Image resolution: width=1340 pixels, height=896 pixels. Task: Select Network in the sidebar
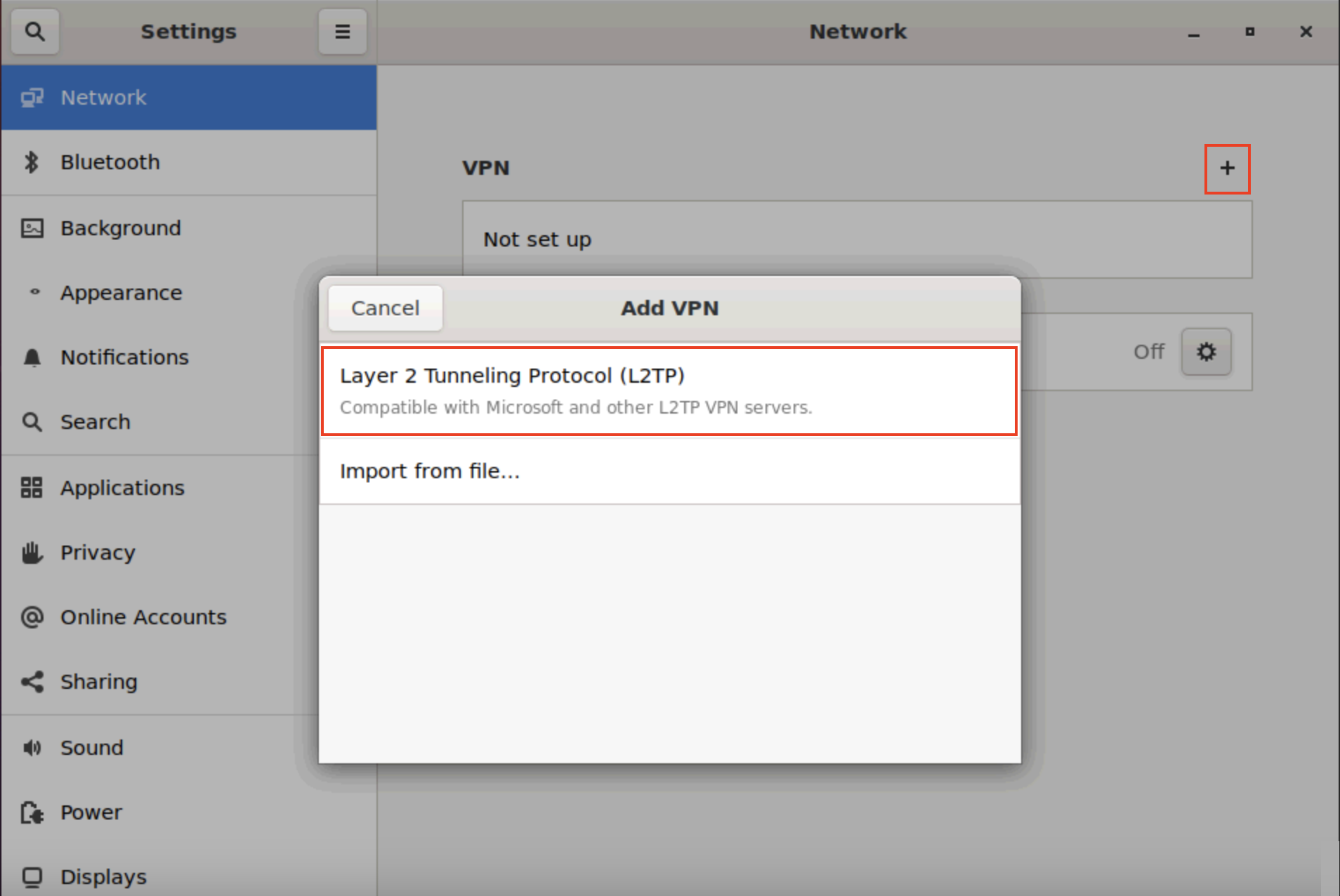189,98
